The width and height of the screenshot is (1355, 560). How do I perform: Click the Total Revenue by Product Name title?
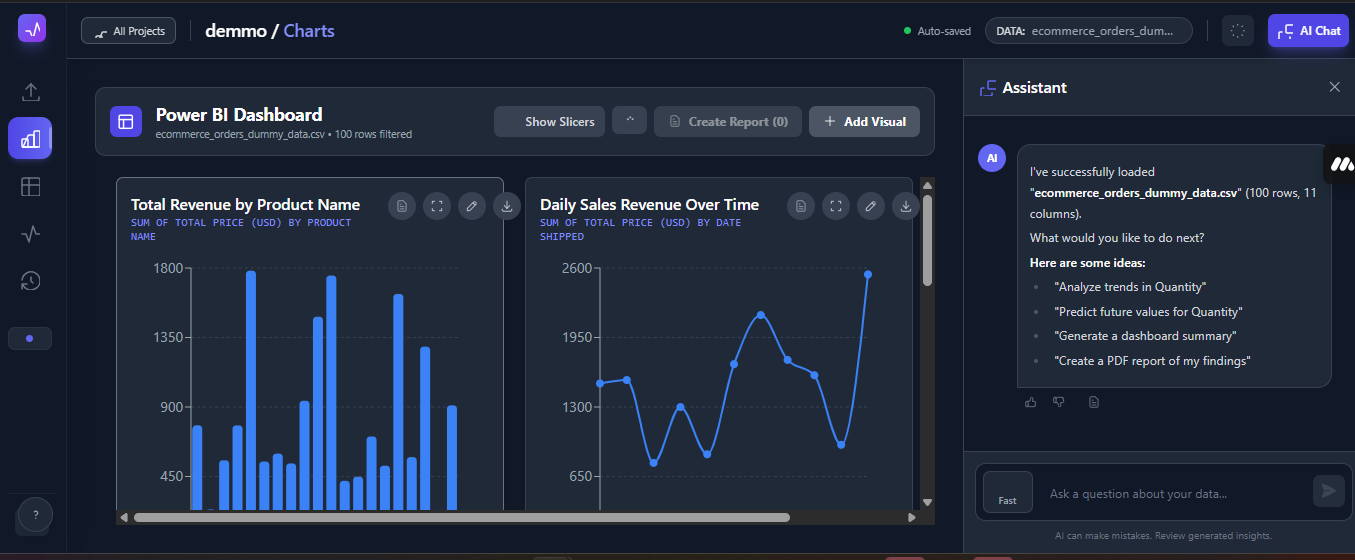coord(245,204)
